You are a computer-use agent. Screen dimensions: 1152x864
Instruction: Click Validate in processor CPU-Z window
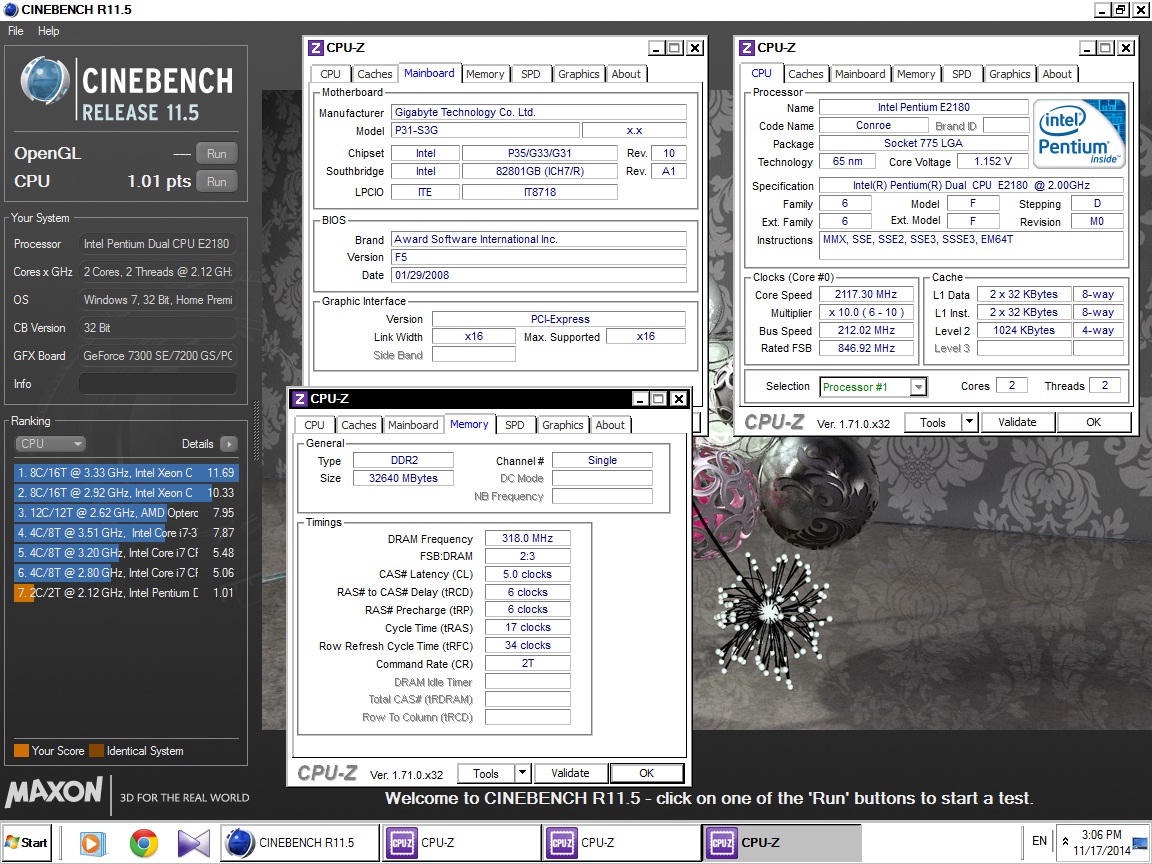click(x=1018, y=422)
